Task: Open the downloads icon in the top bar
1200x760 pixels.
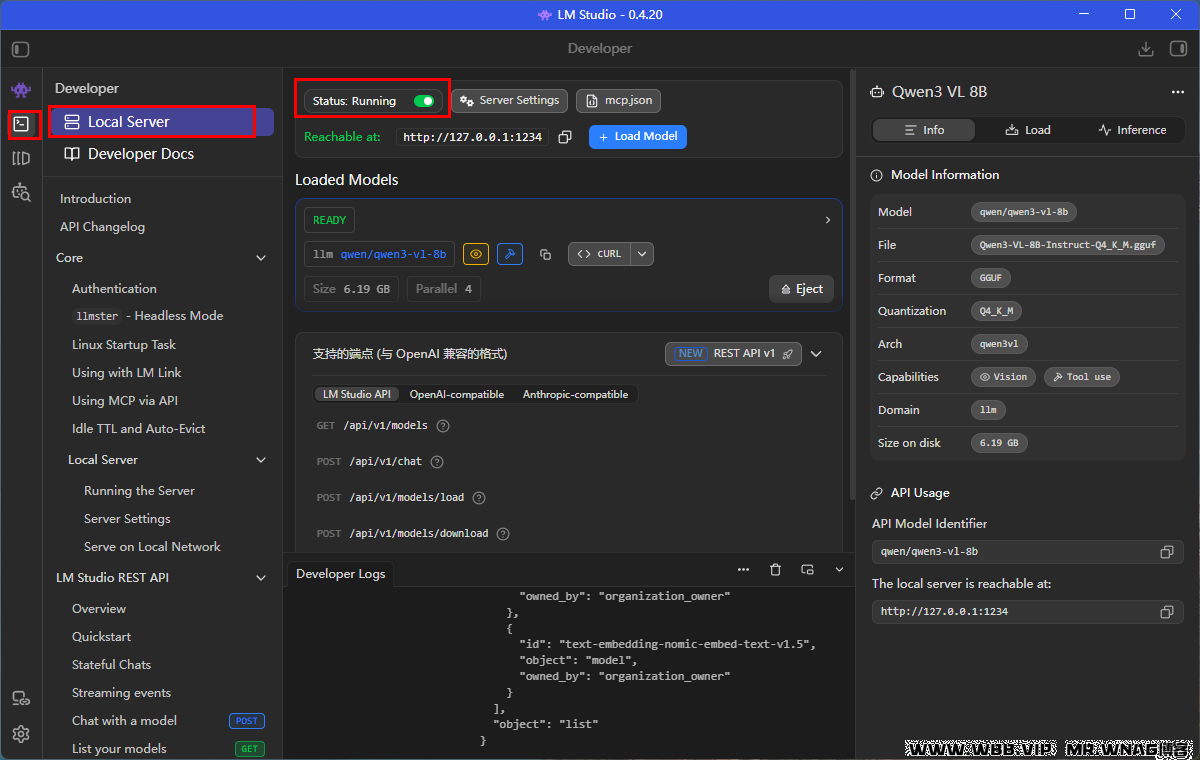Action: coord(1146,48)
